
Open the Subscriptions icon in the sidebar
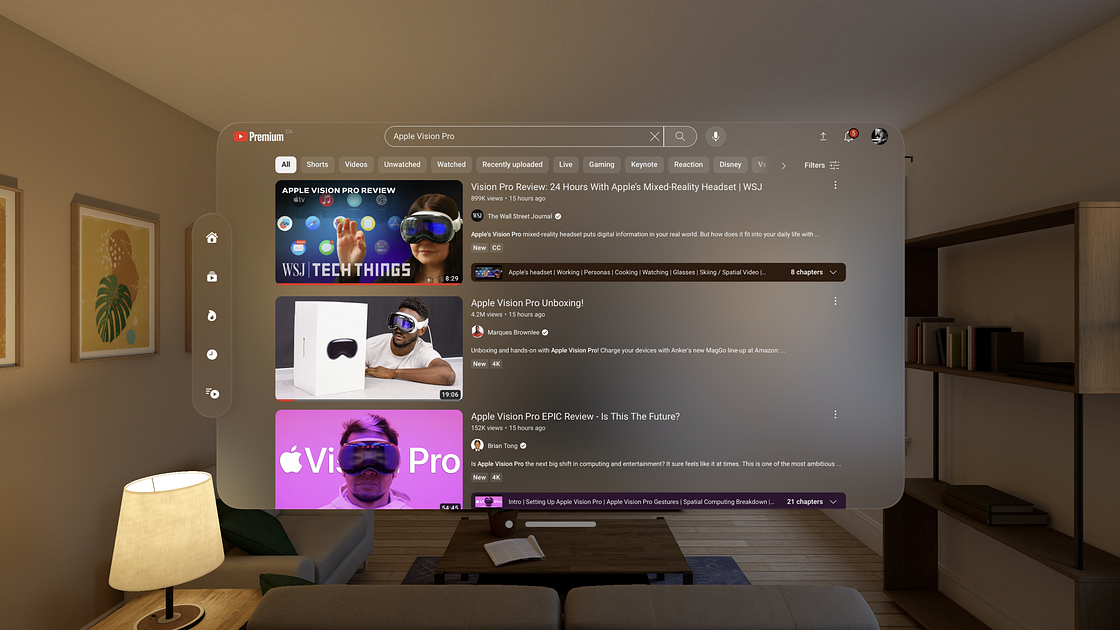212,276
